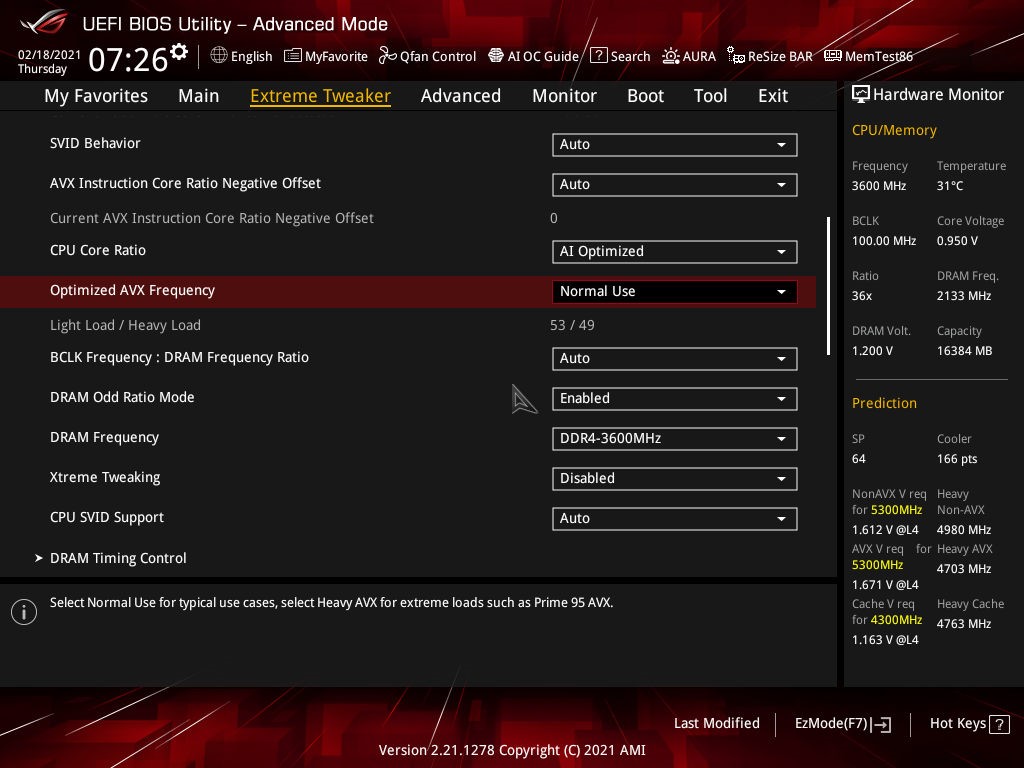Open CPU Core Ratio dropdown
Screen dimensions: 1024x768
[x=675, y=251]
